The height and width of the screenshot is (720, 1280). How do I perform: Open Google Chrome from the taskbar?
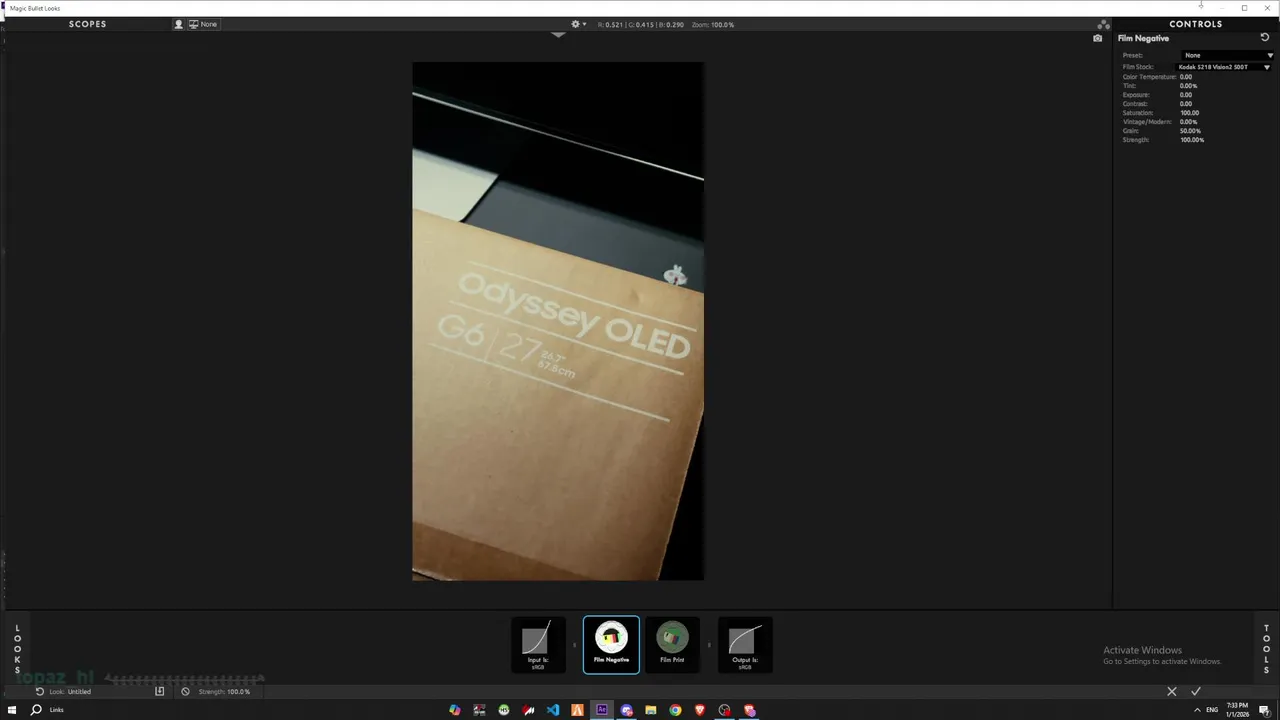pos(675,710)
